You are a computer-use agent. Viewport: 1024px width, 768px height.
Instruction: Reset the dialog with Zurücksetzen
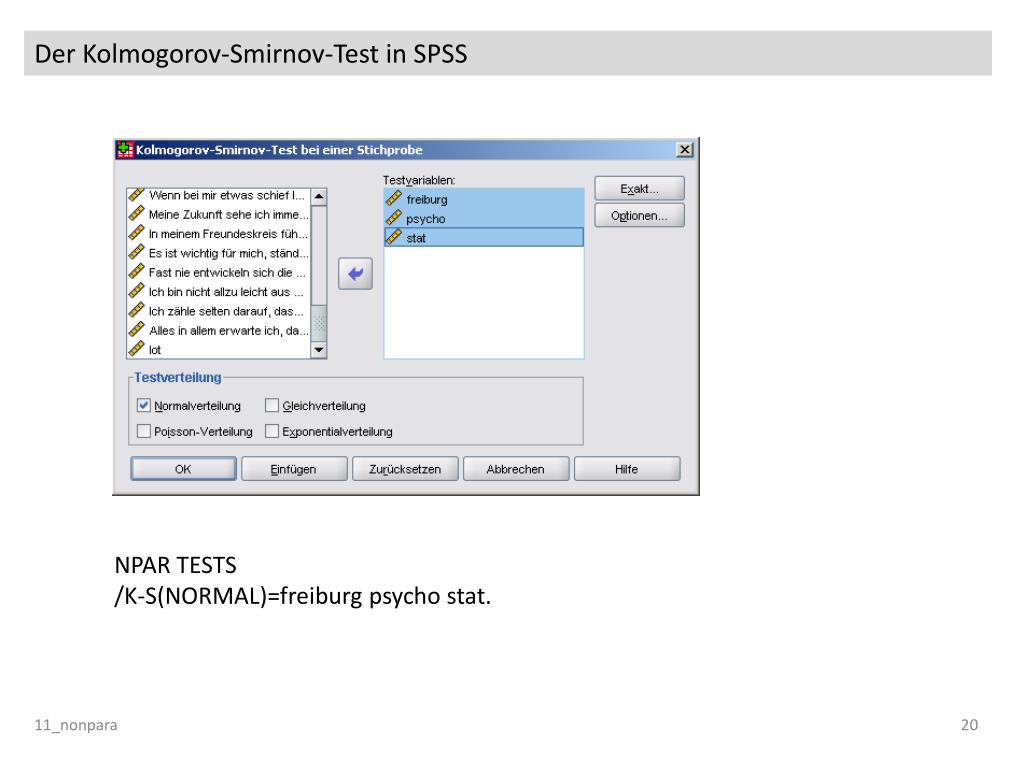coord(405,469)
